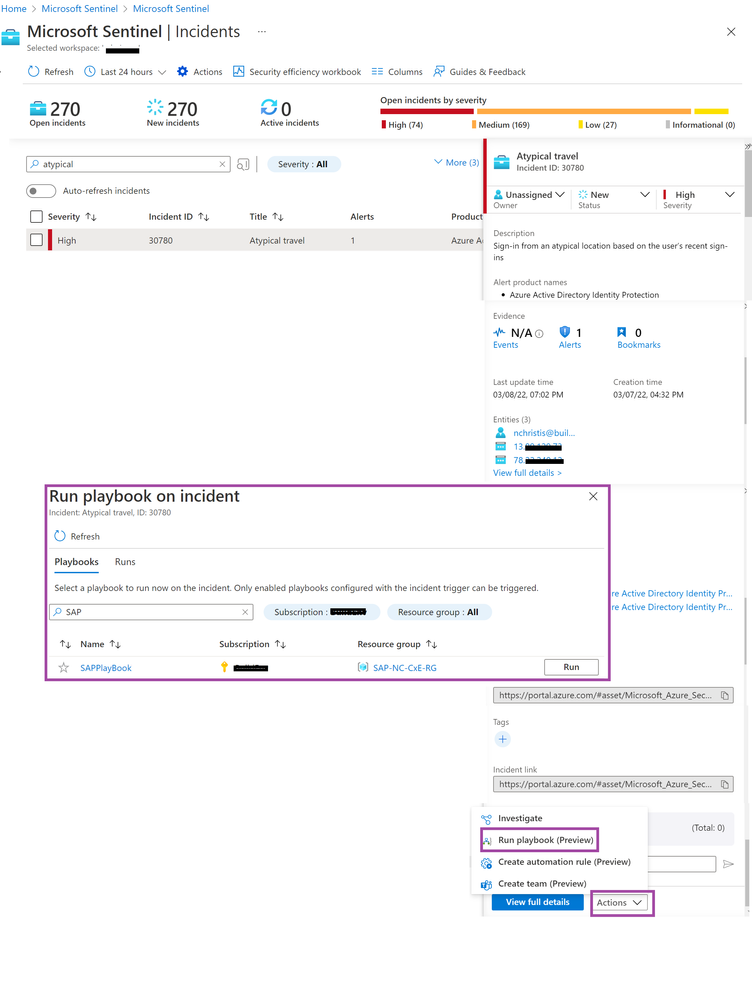Click View full details link under entities

click(x=527, y=473)
